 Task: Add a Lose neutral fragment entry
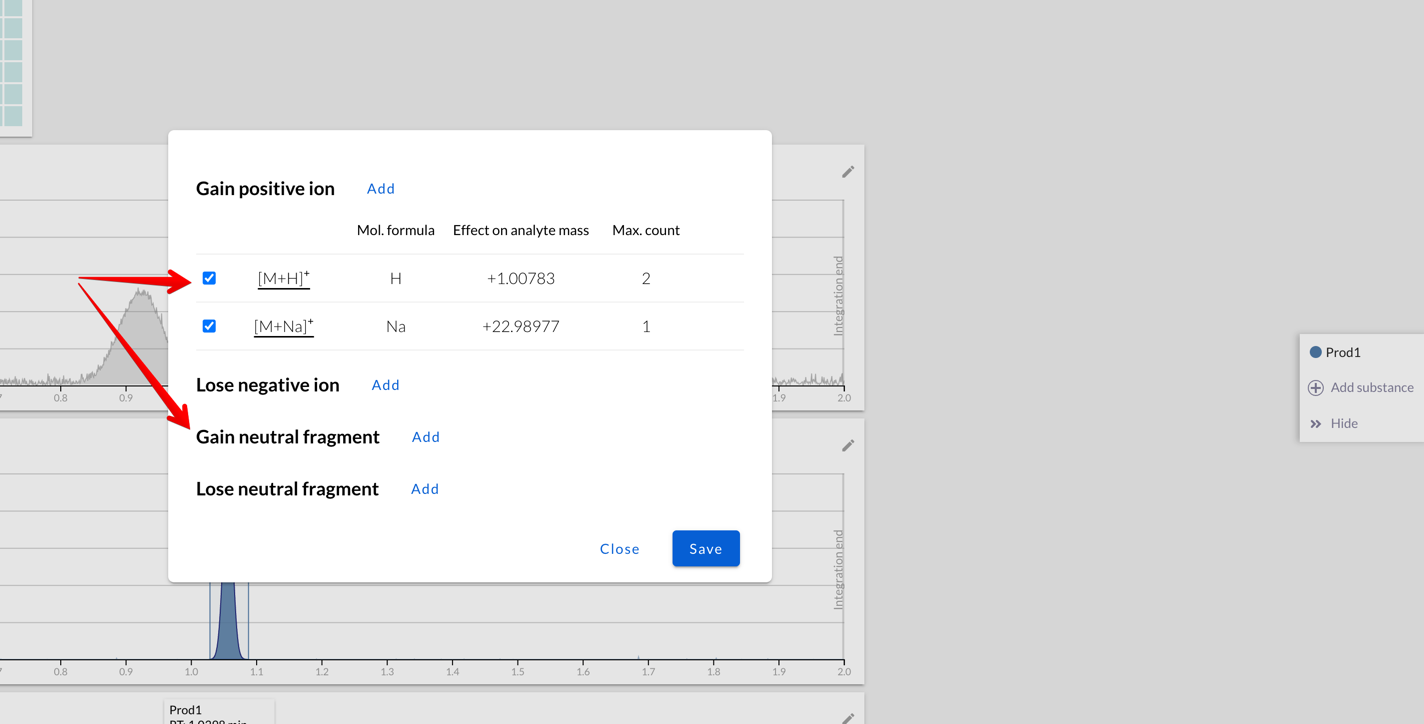pos(424,488)
